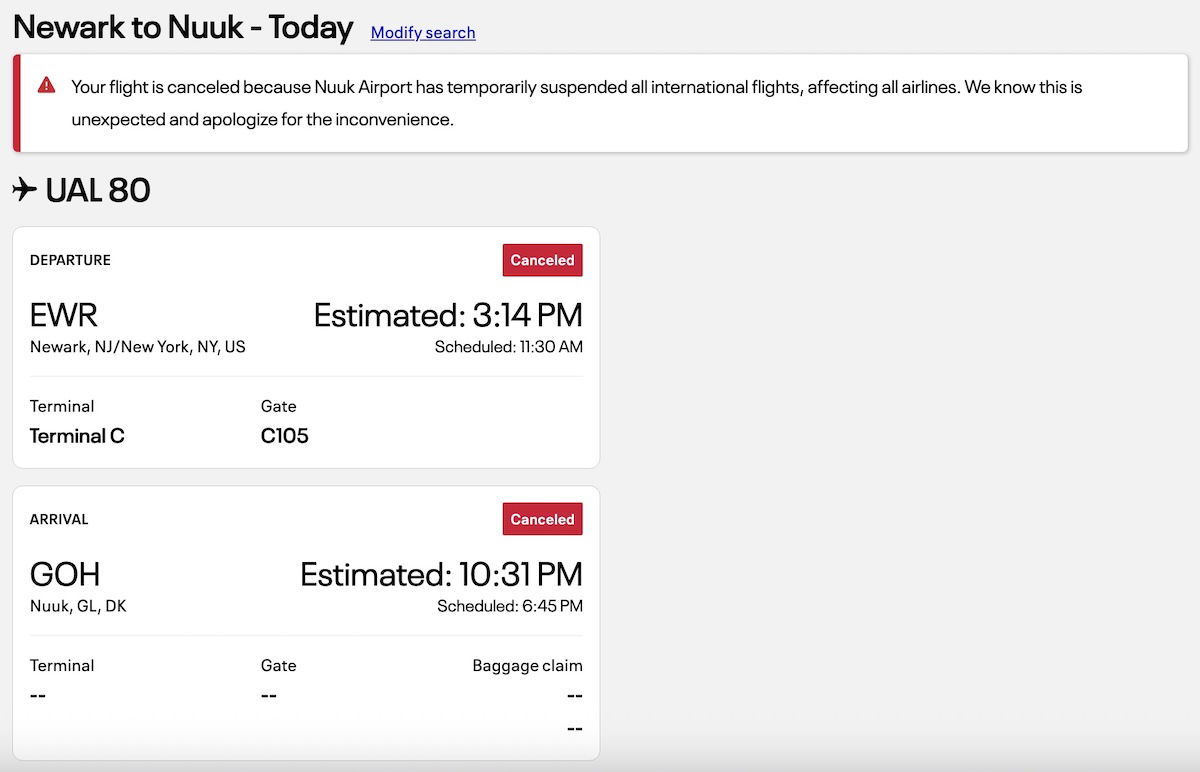The height and width of the screenshot is (772, 1200).
Task: Click the ARRIVAL card label
Action: (x=59, y=519)
